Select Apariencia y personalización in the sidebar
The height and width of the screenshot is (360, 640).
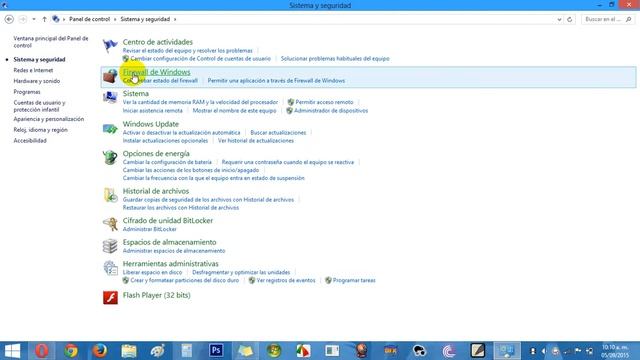pos(49,119)
